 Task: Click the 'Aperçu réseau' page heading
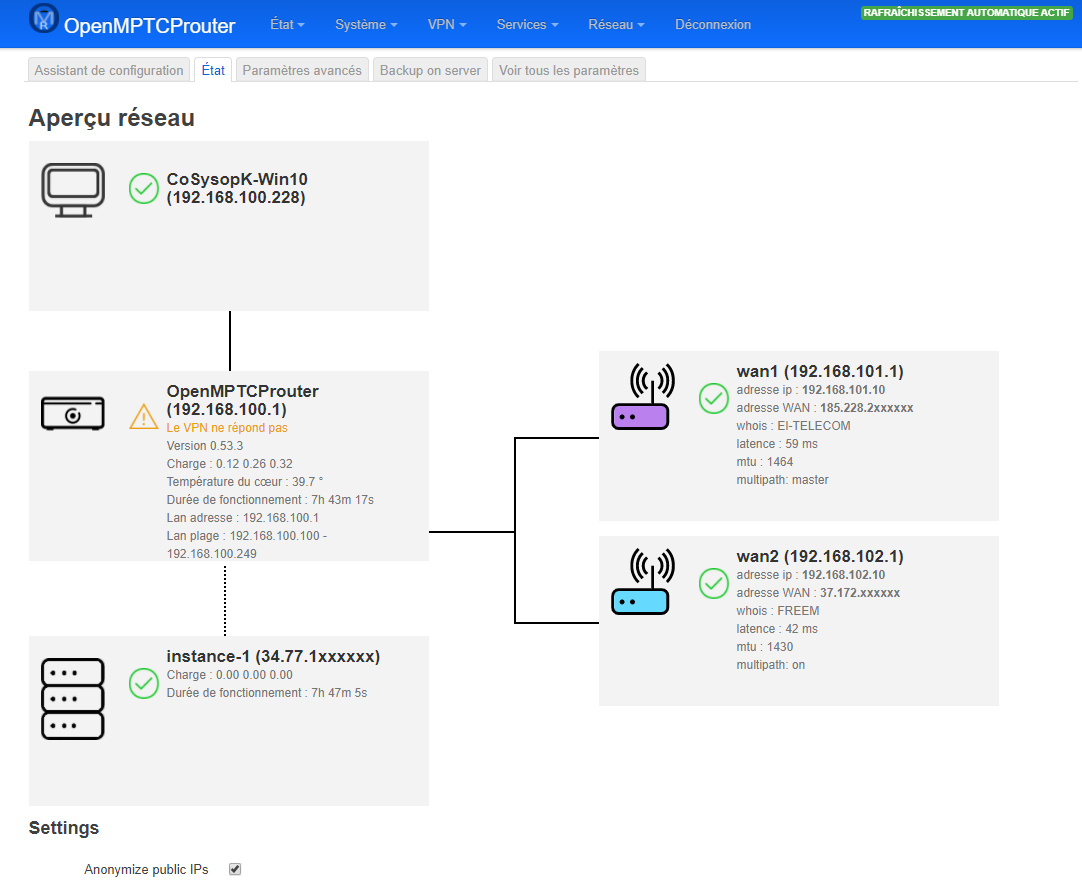click(x=112, y=118)
